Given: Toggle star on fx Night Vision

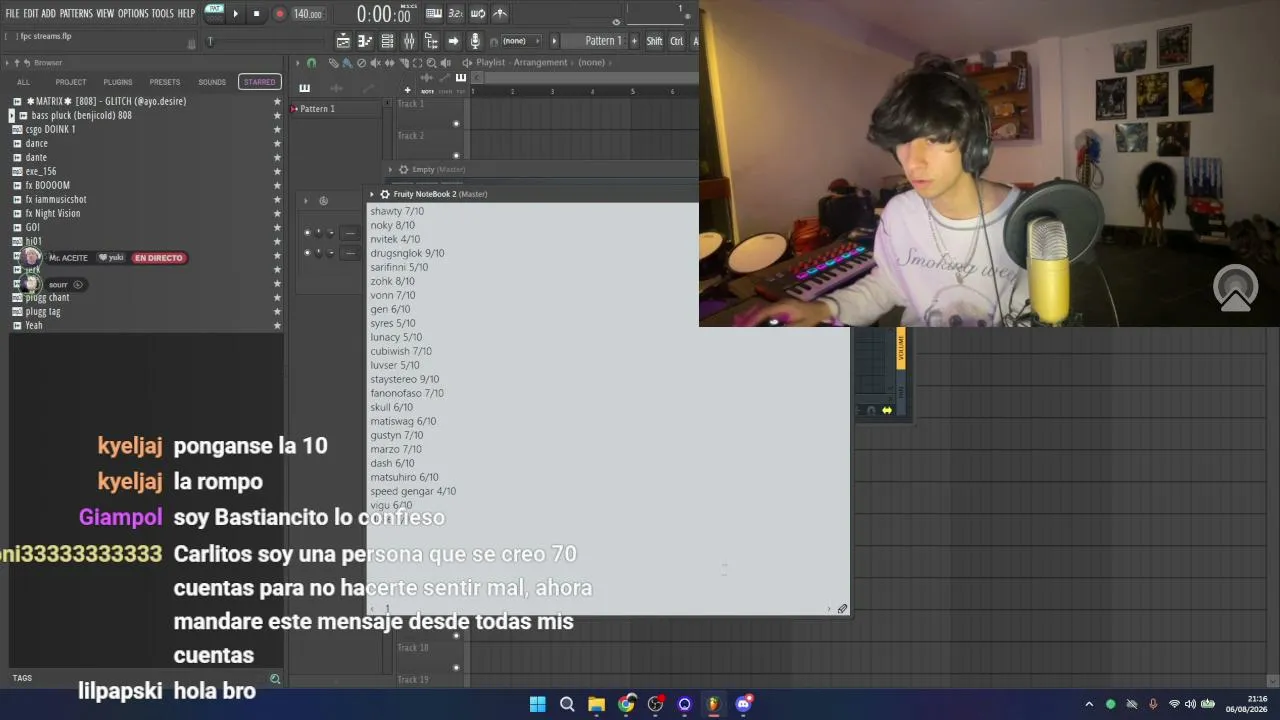Looking at the screenshot, I should (277, 213).
